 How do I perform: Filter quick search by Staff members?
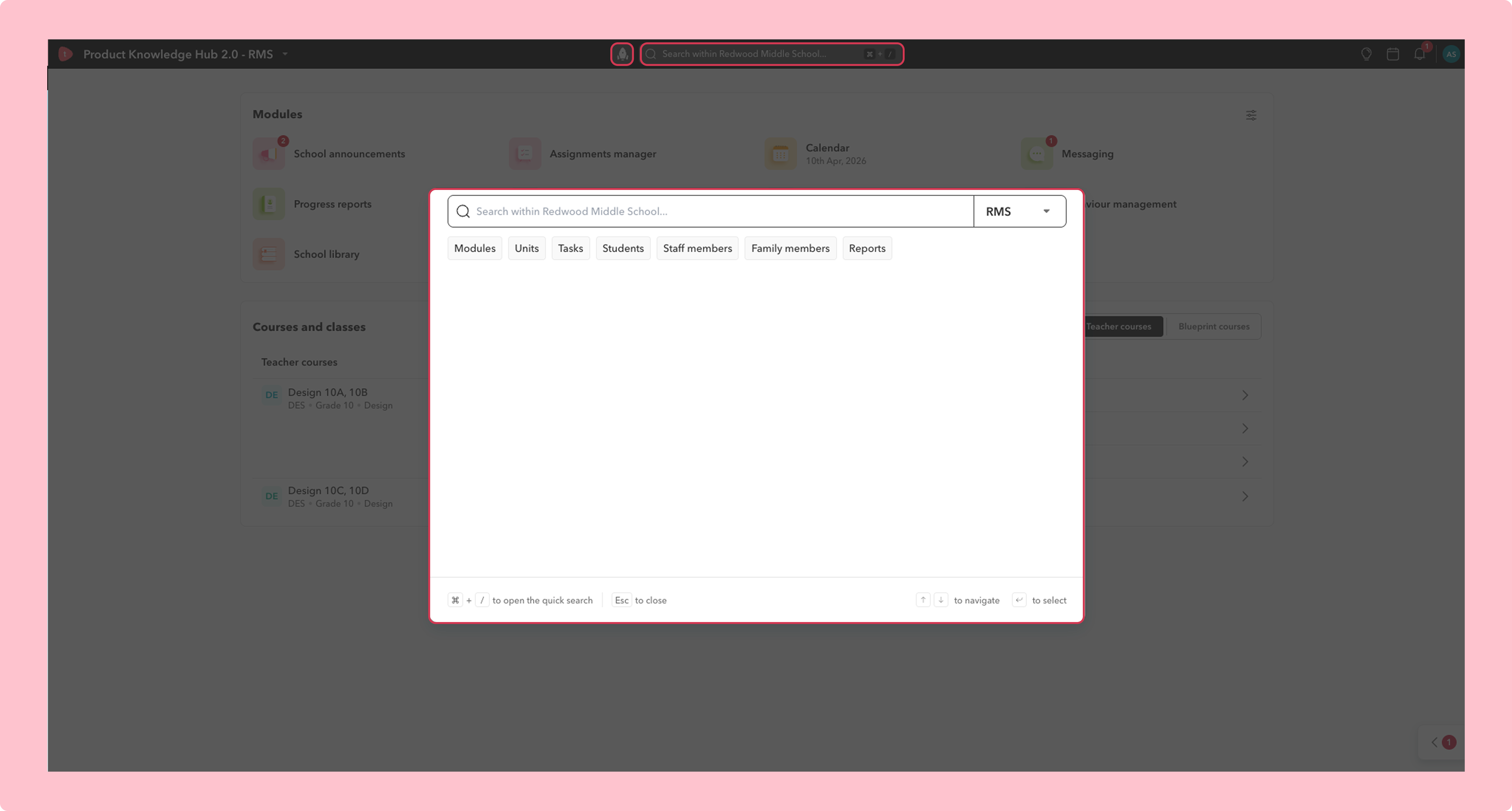(697, 248)
